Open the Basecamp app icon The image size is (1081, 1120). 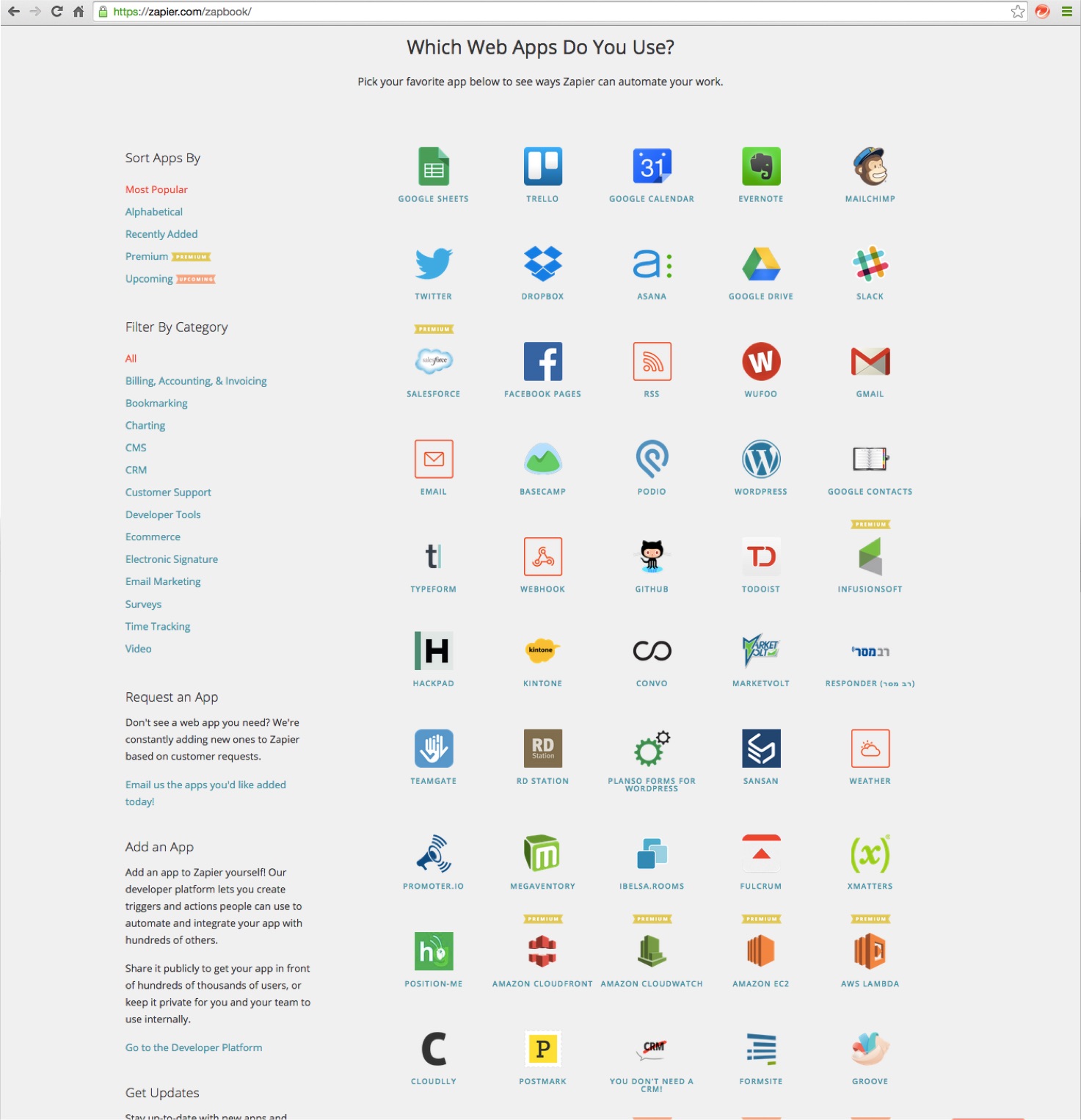coord(543,459)
